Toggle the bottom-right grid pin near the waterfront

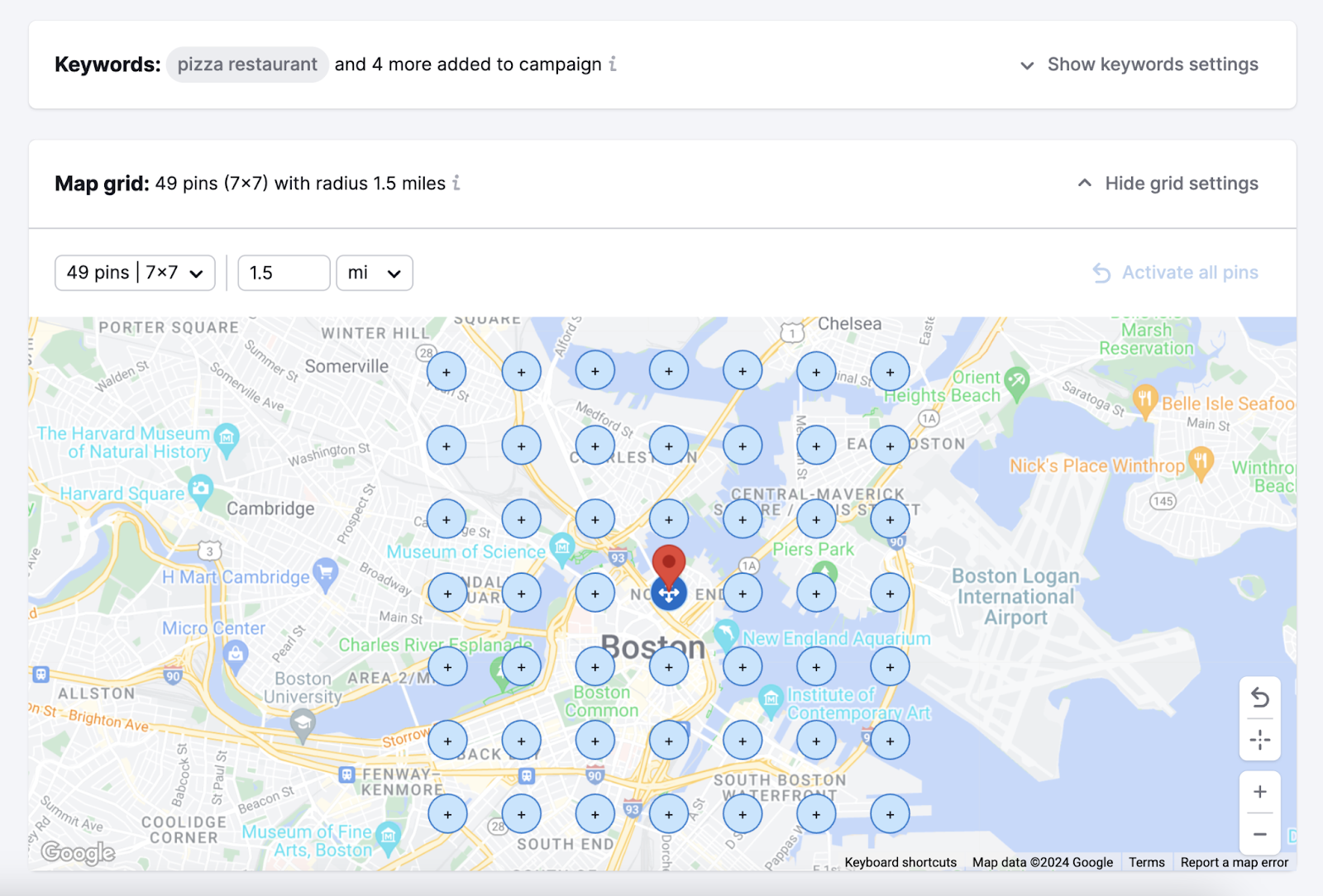pos(890,813)
